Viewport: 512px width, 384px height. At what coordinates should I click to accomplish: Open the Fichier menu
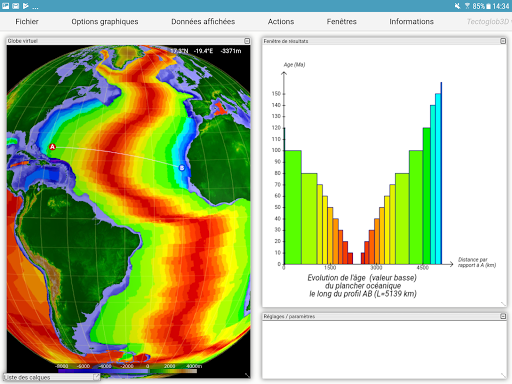pos(27,22)
